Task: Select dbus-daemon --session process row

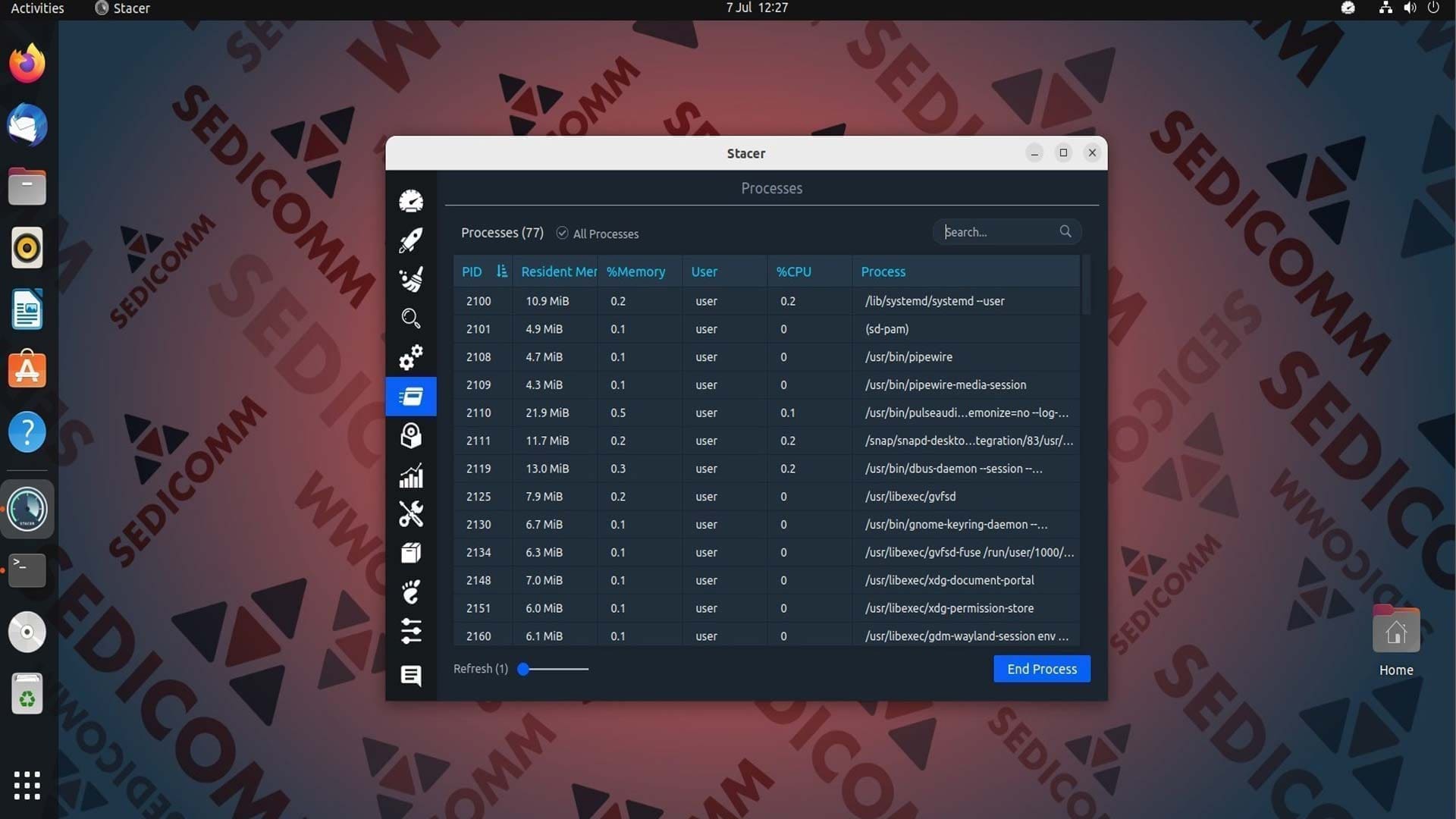Action: 767,469
